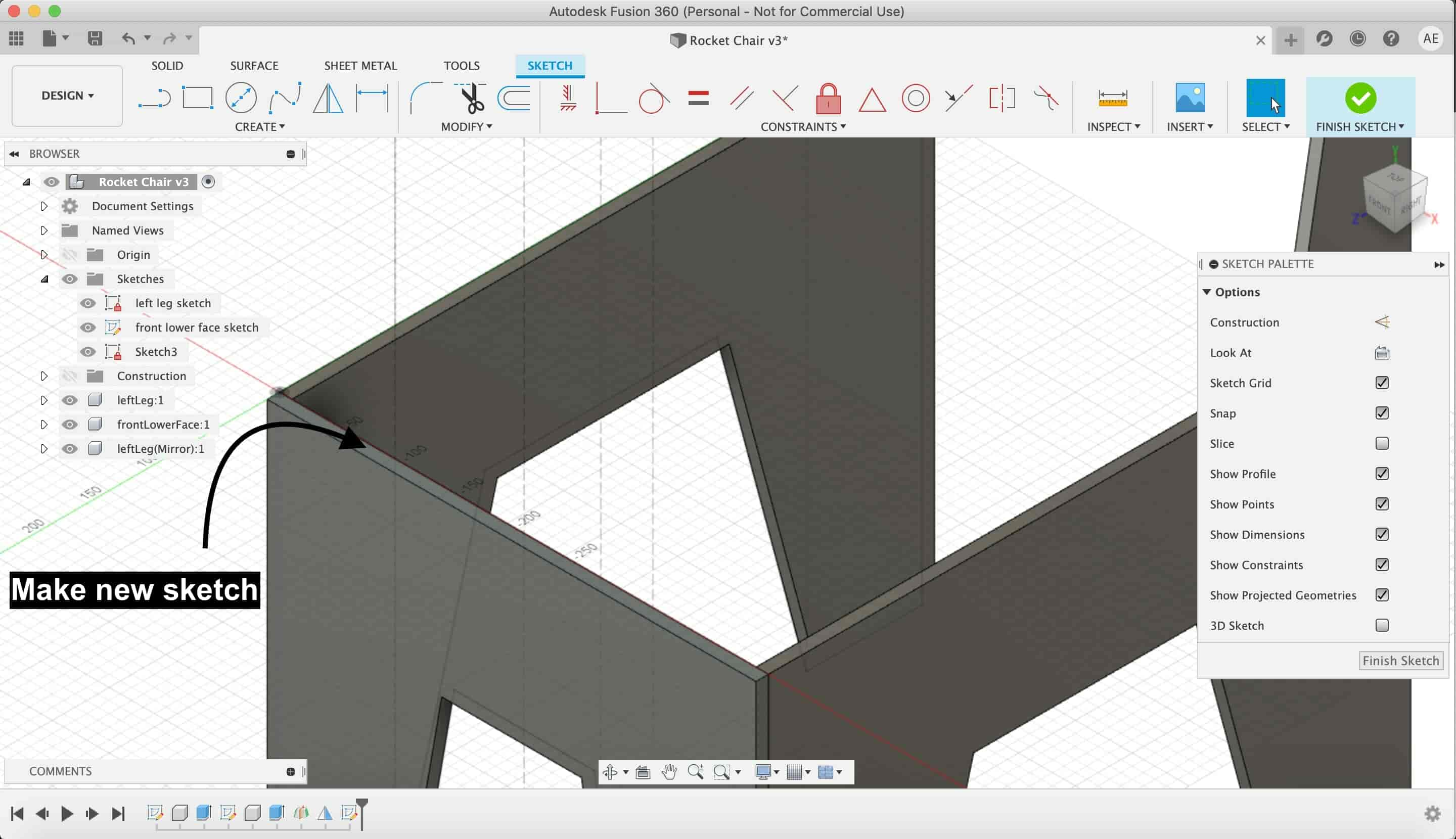The width and height of the screenshot is (1456, 839).
Task: Apply the Parallel constraint
Action: (x=741, y=98)
